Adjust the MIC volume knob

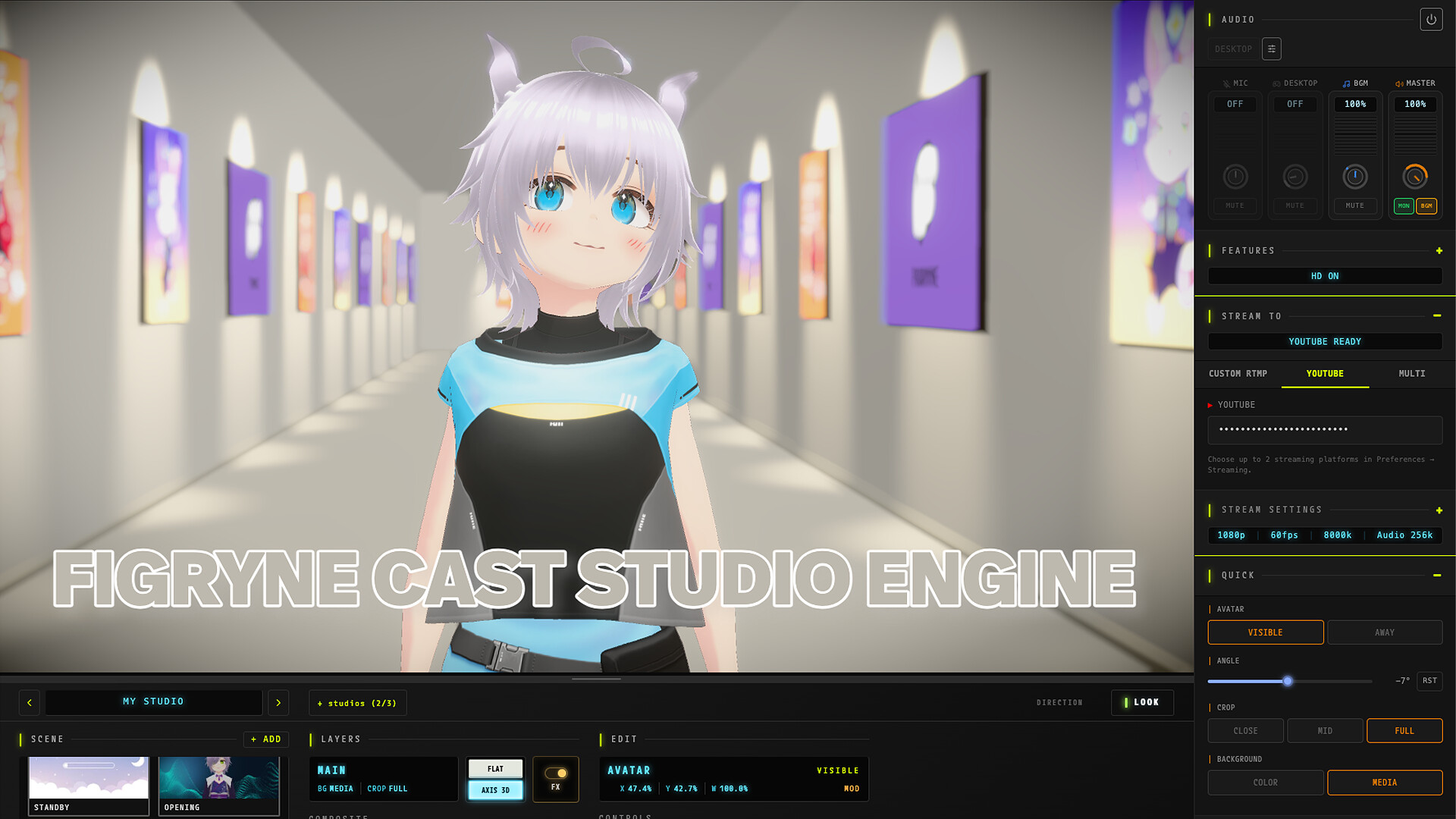(x=1235, y=177)
